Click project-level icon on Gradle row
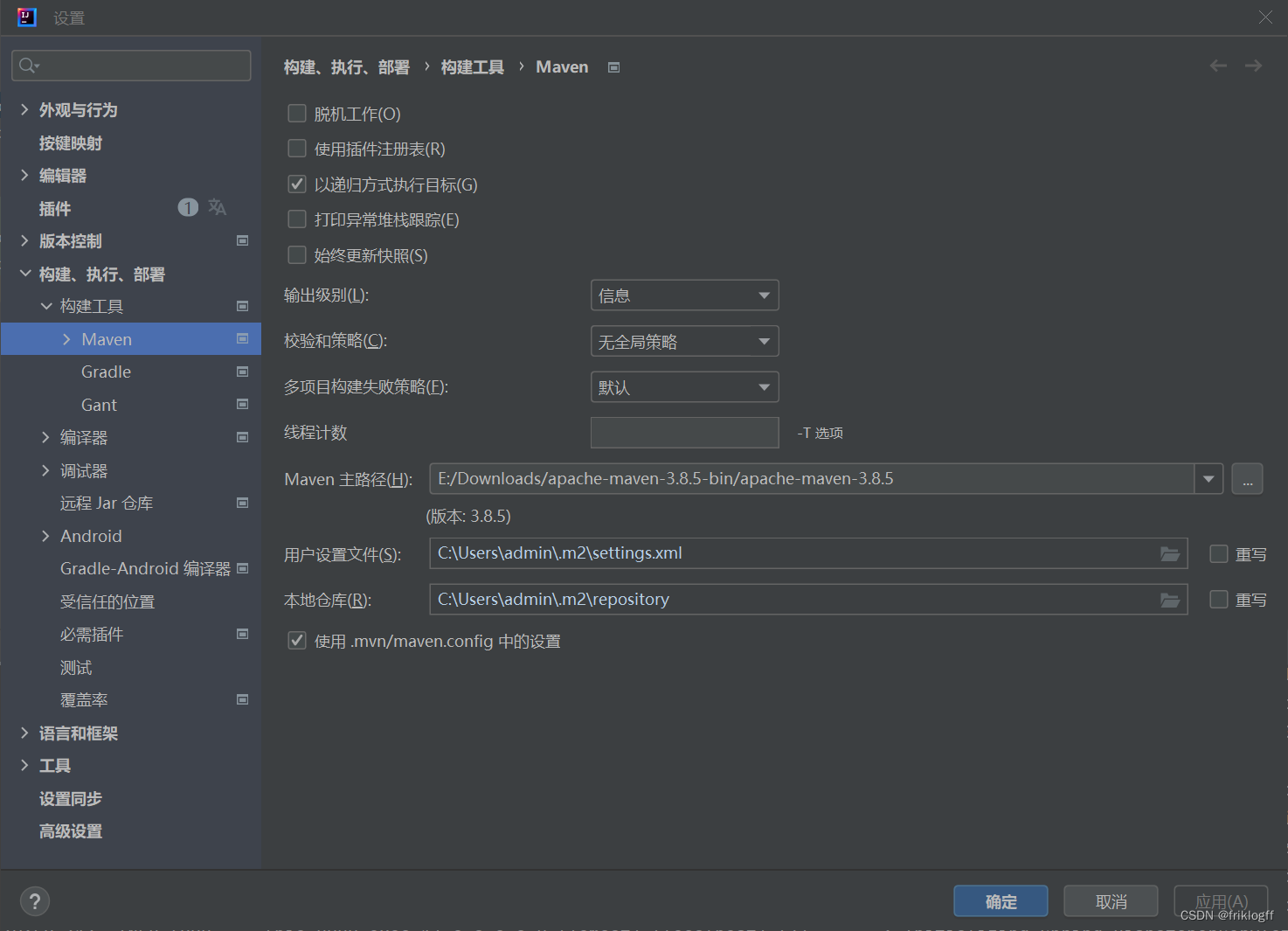This screenshot has width=1288, height=931. point(243,372)
